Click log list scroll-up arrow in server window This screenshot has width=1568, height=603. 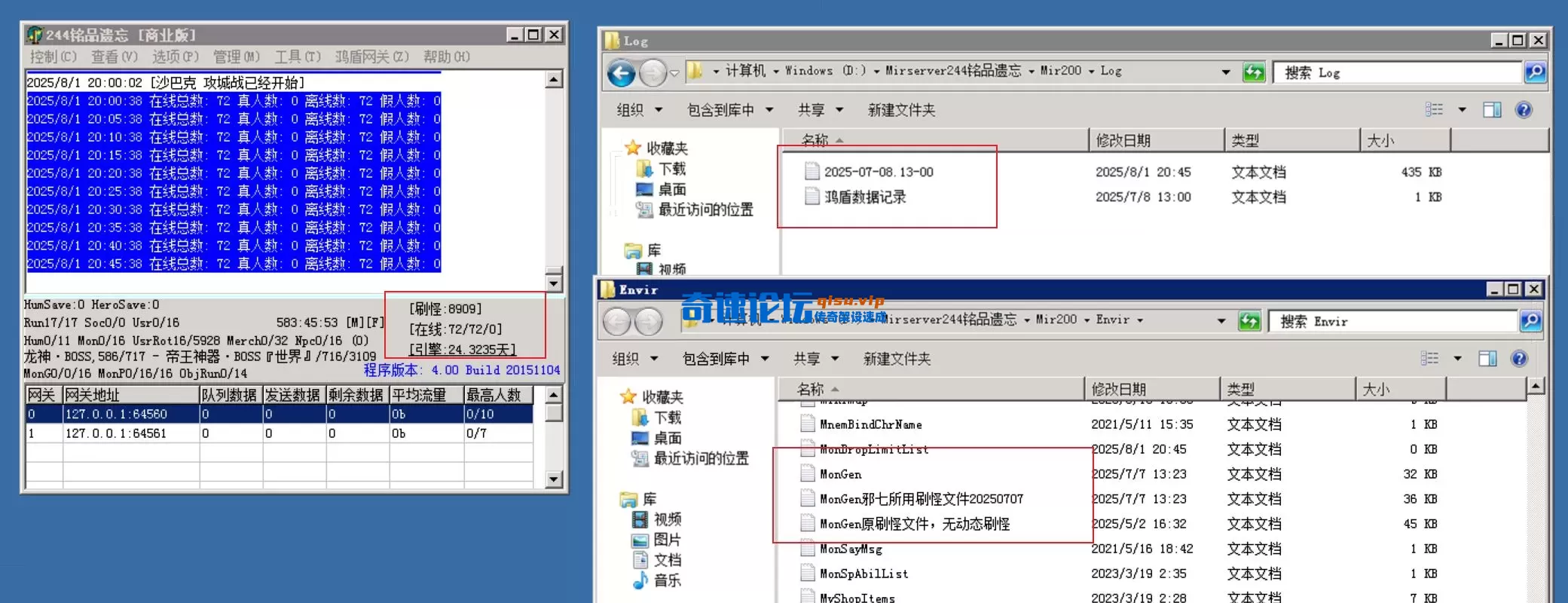point(554,79)
